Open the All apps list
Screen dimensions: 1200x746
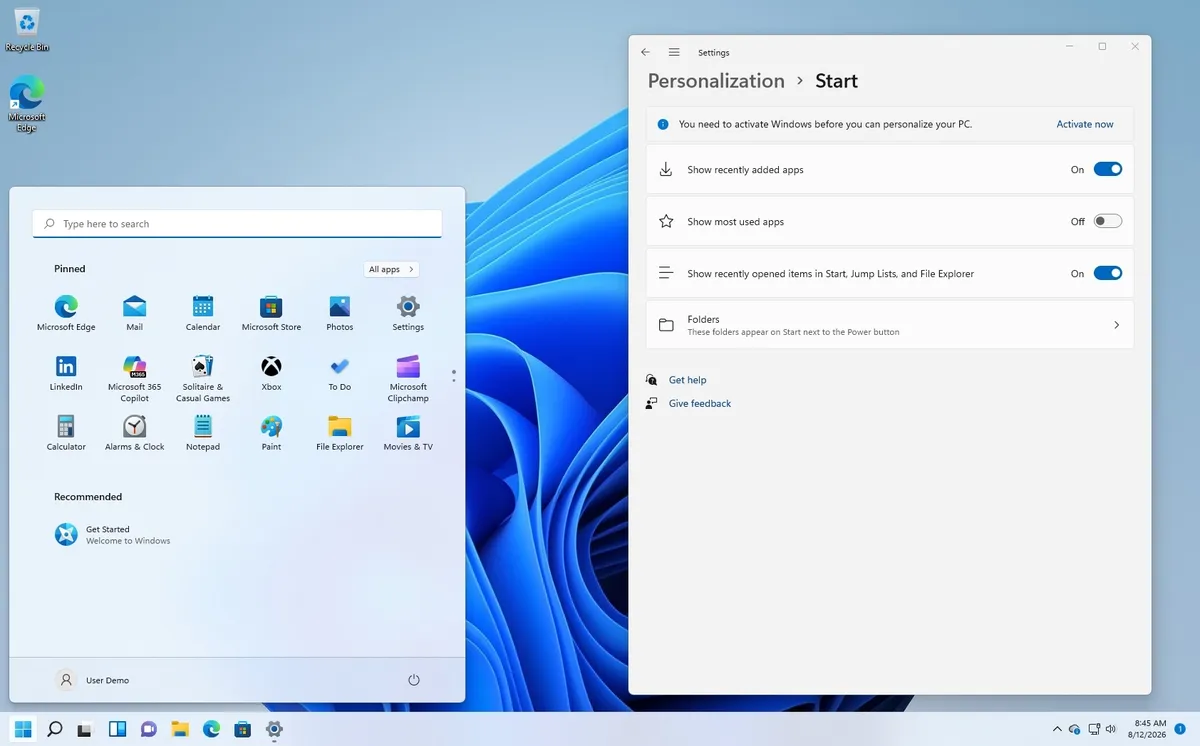tap(391, 269)
